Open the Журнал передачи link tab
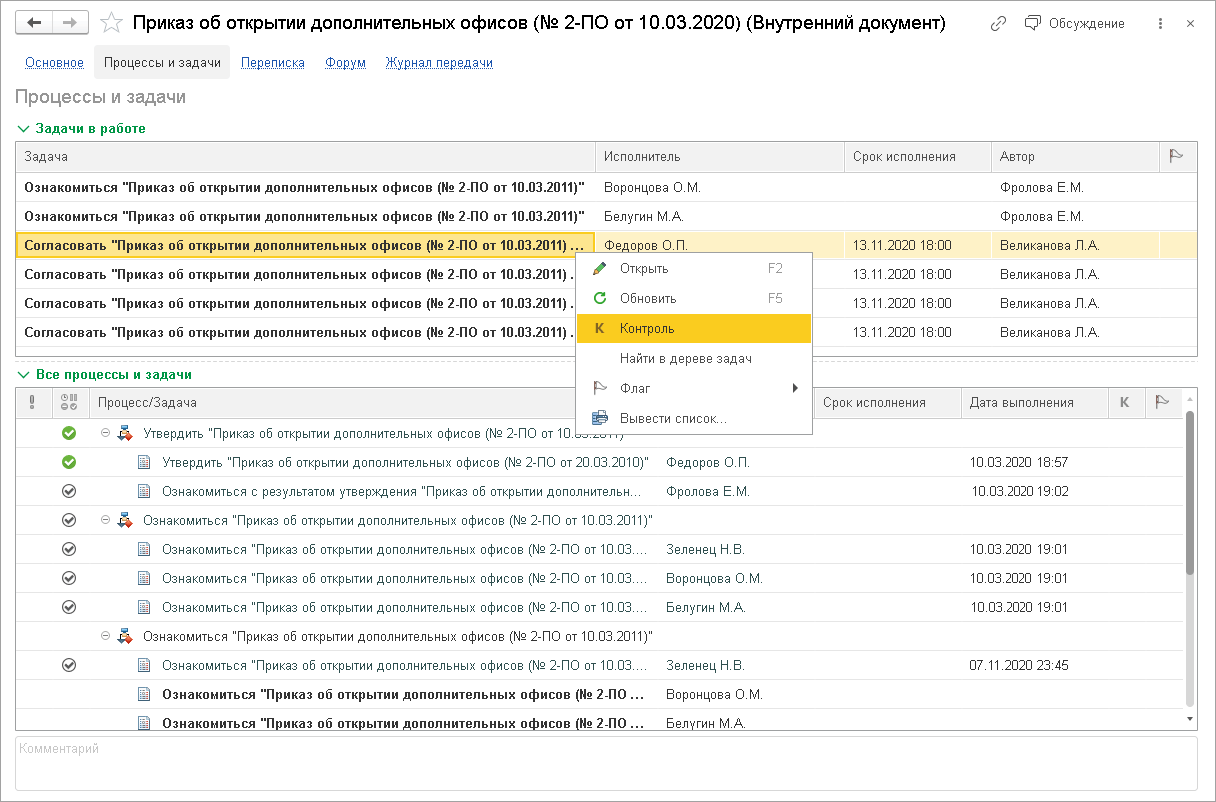1216x802 pixels. [x=439, y=62]
